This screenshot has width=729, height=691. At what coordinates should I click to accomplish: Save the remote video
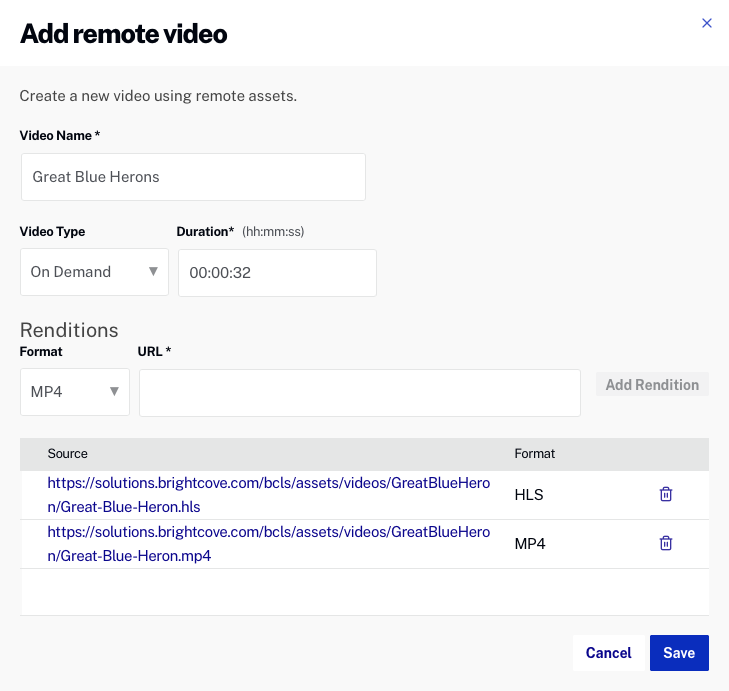point(679,653)
